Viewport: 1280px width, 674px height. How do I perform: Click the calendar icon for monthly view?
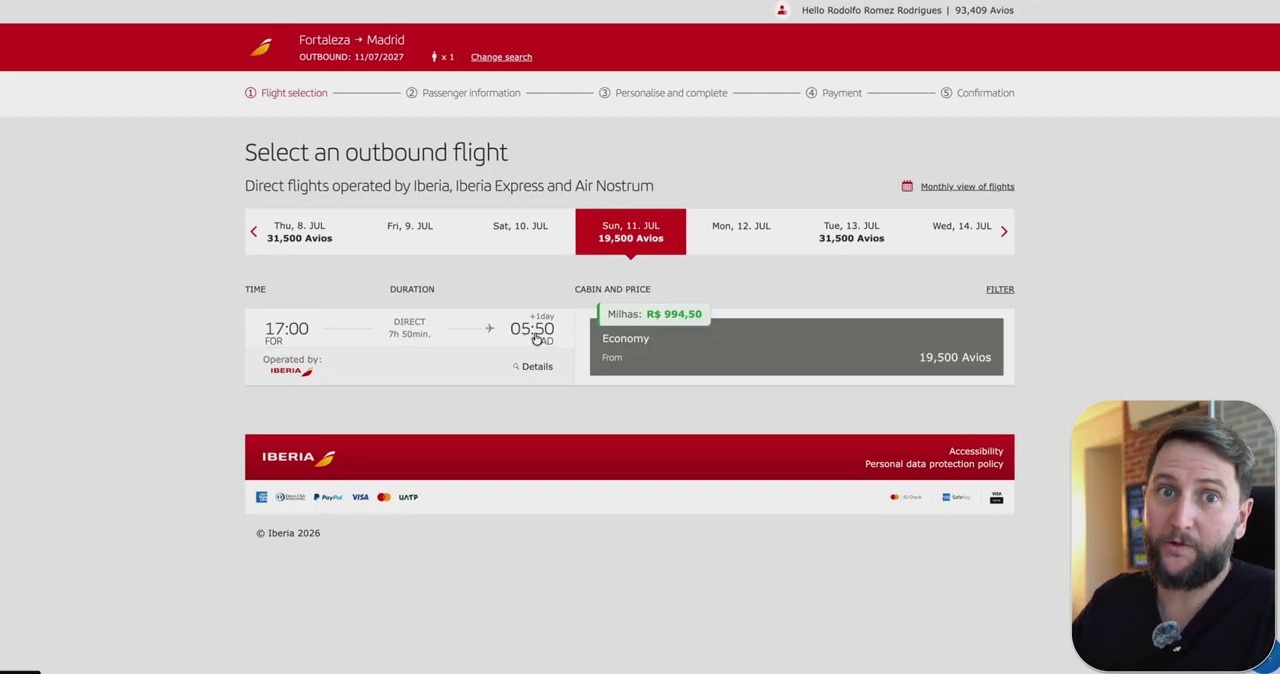907,186
